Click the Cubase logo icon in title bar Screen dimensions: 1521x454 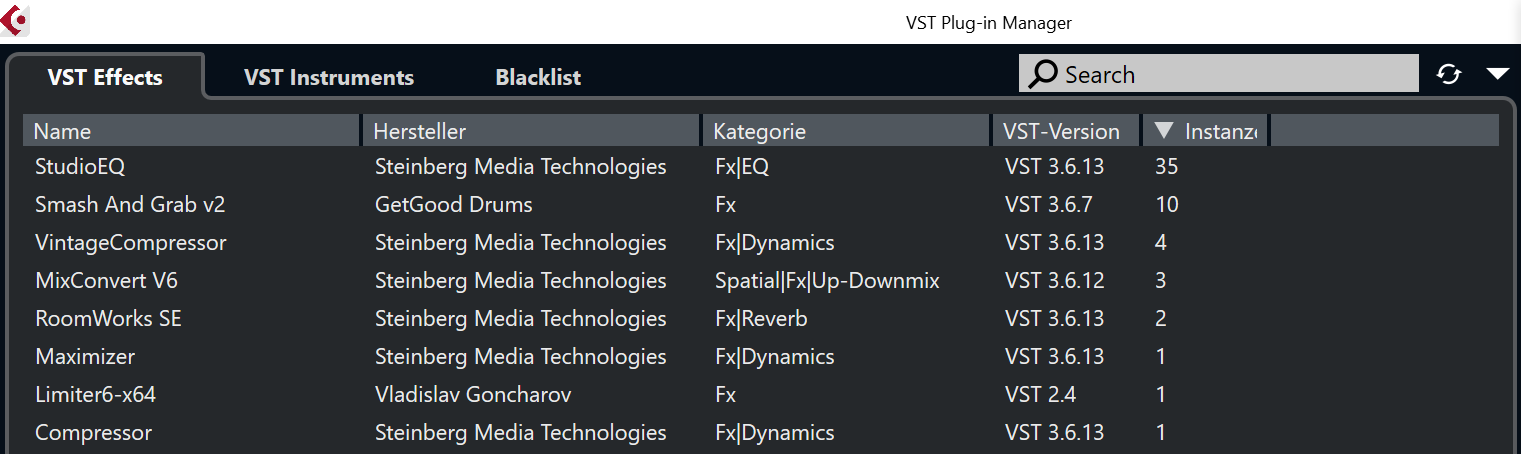15,20
